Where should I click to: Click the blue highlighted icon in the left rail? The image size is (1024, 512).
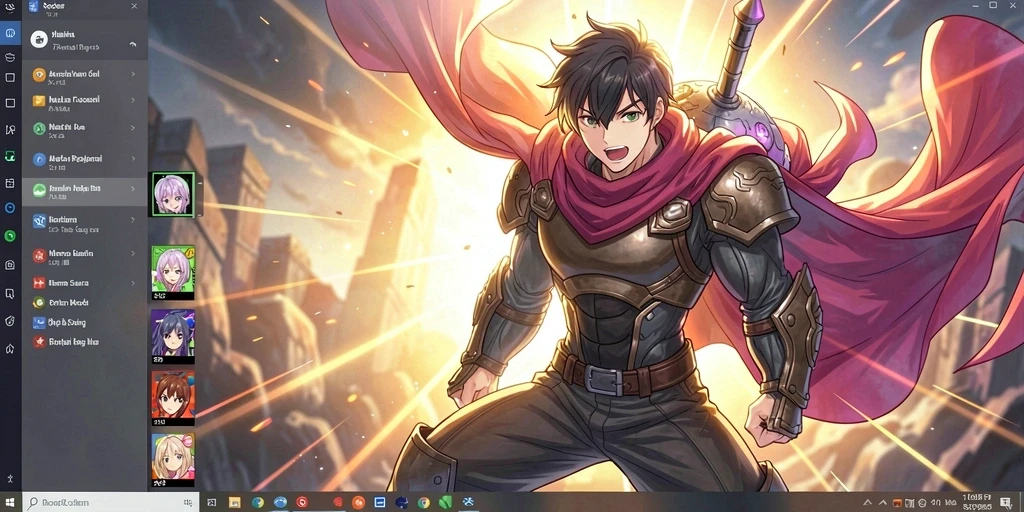[x=10, y=32]
